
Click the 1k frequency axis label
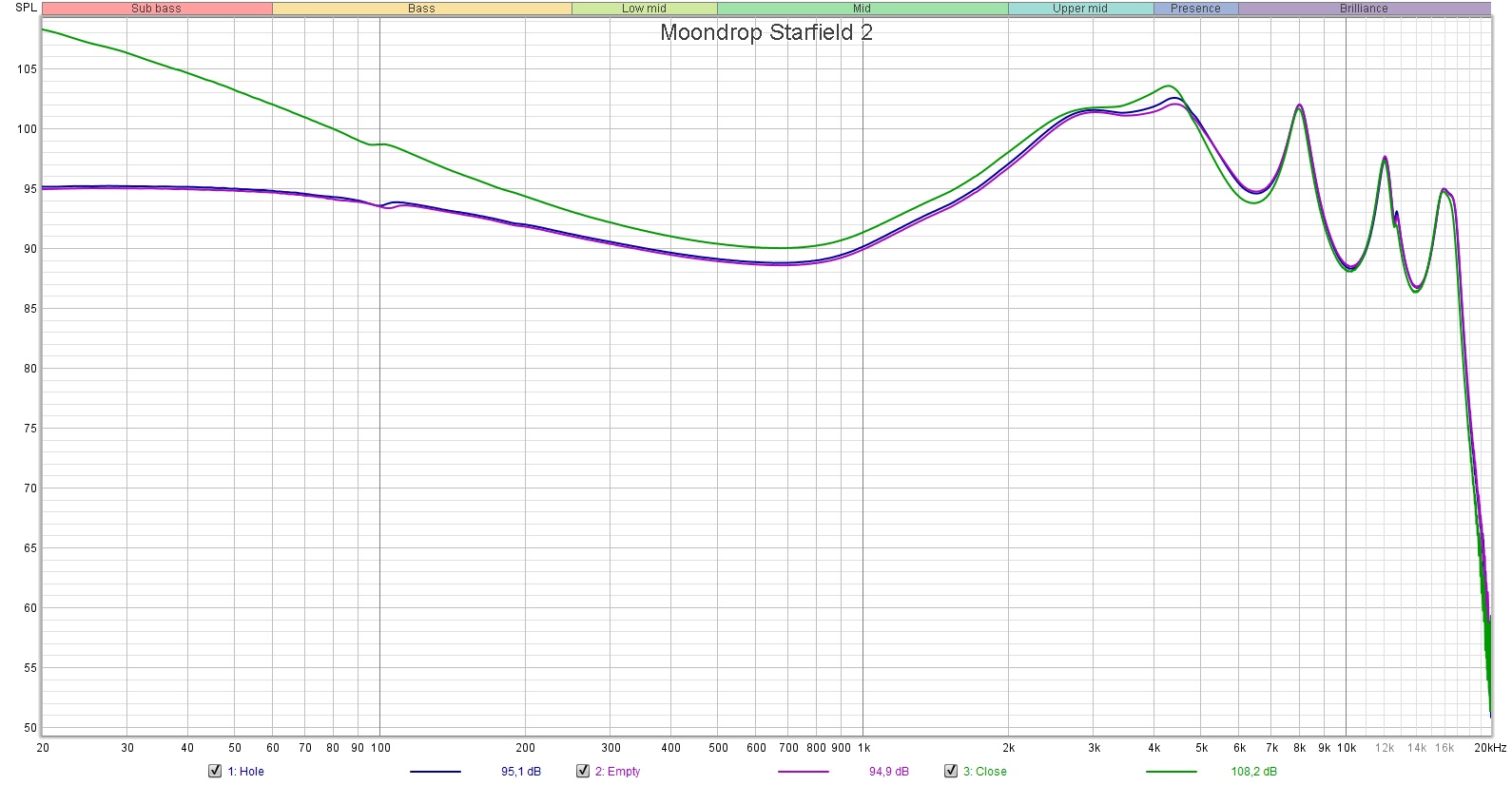[x=863, y=748]
